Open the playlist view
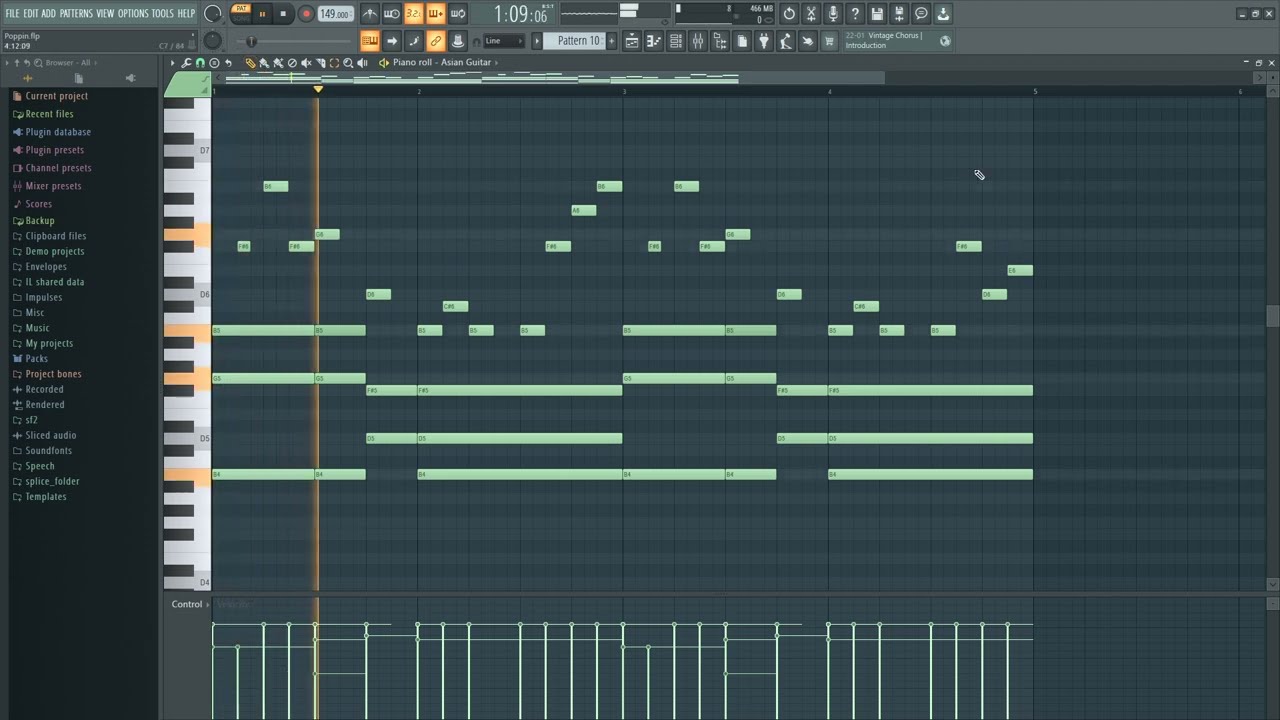 pyautogui.click(x=632, y=41)
